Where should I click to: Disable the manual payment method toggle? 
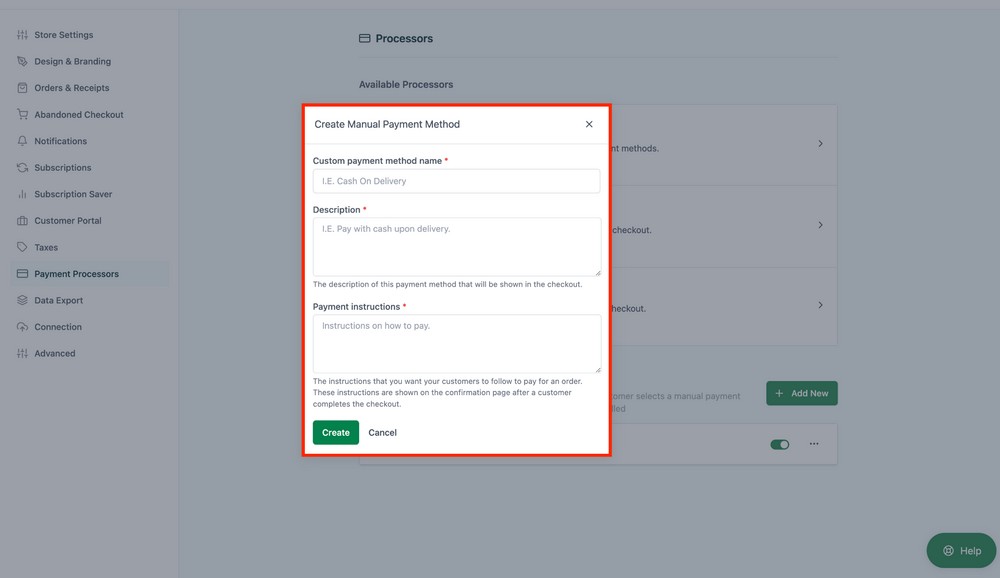[x=779, y=443]
